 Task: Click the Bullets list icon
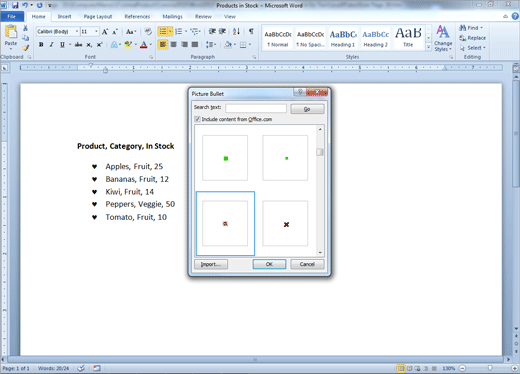click(x=163, y=32)
